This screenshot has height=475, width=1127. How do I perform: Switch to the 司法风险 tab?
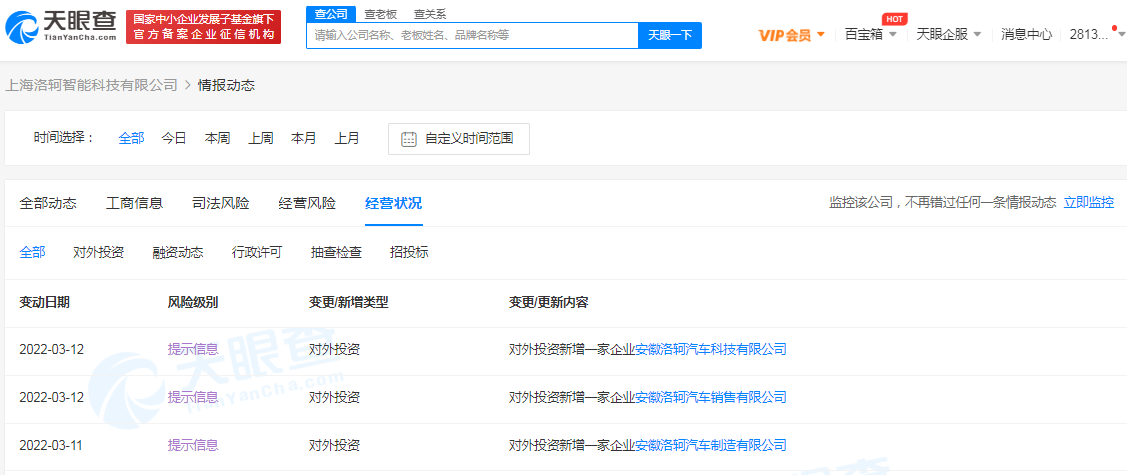click(221, 203)
